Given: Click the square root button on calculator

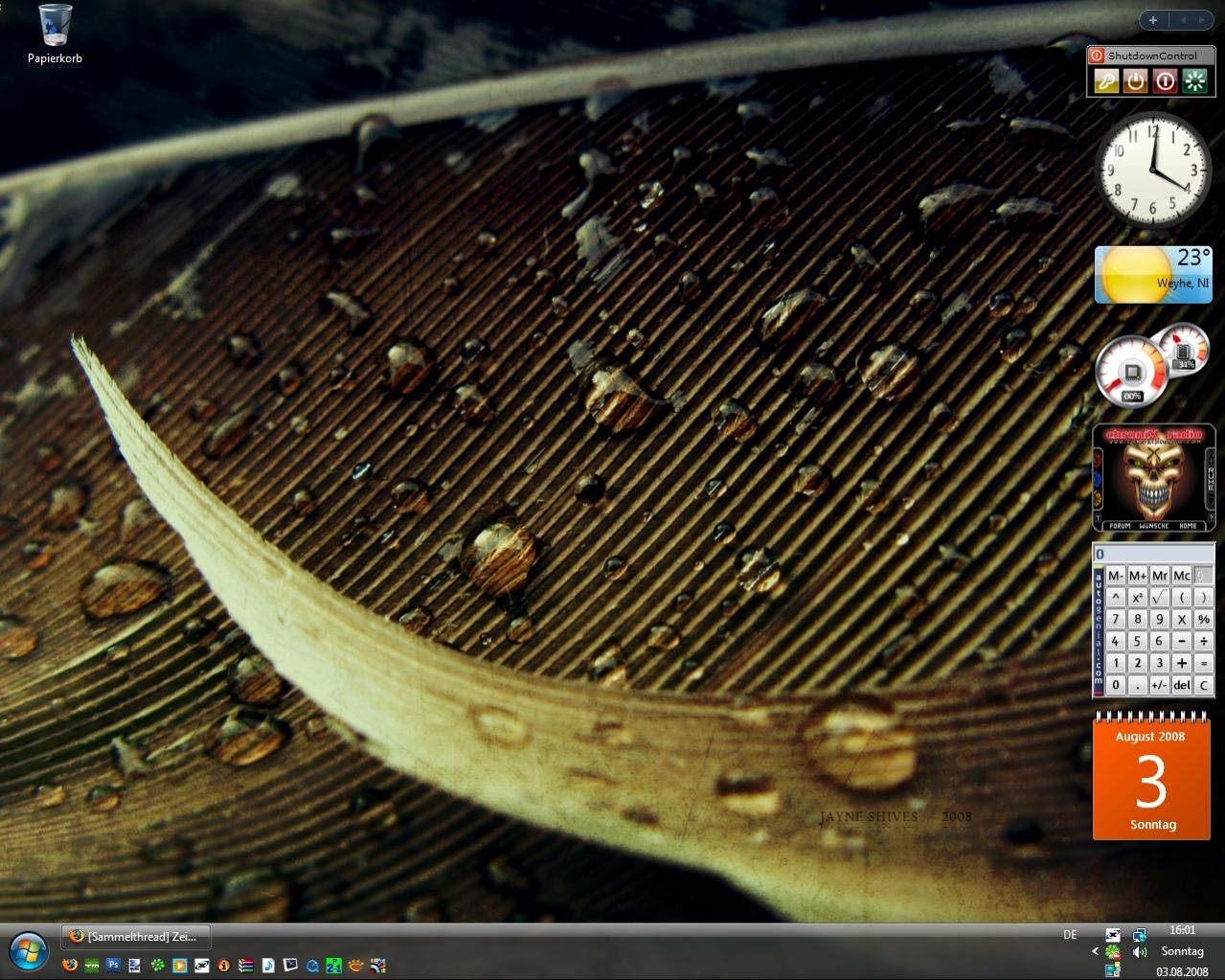Looking at the screenshot, I should (x=1159, y=597).
